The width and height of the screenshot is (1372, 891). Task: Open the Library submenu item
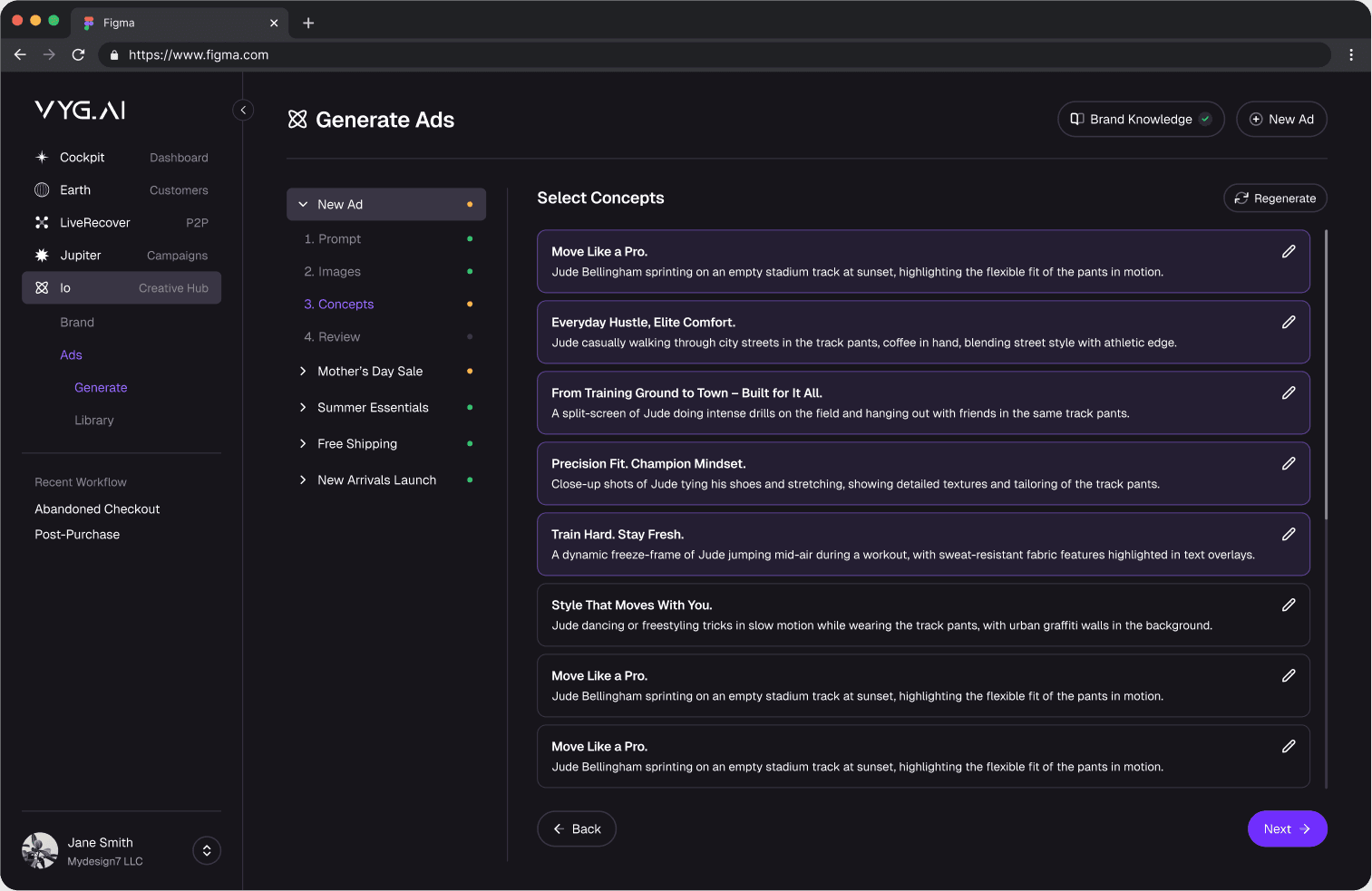[94, 421]
